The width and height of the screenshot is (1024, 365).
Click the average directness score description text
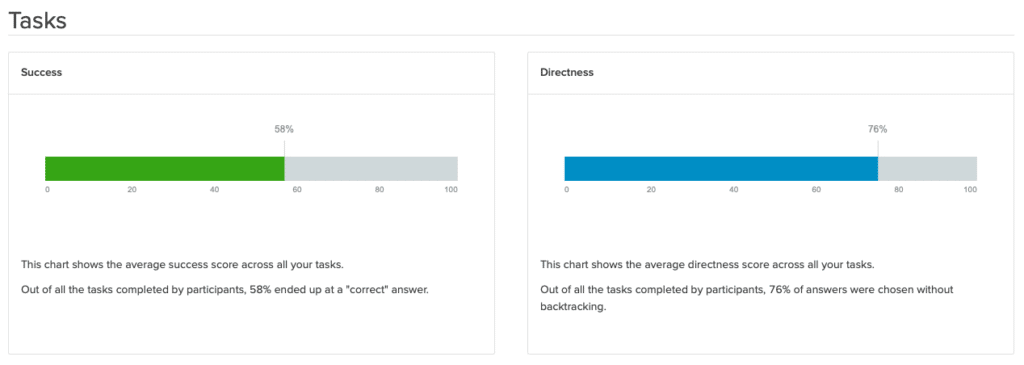tap(707, 265)
